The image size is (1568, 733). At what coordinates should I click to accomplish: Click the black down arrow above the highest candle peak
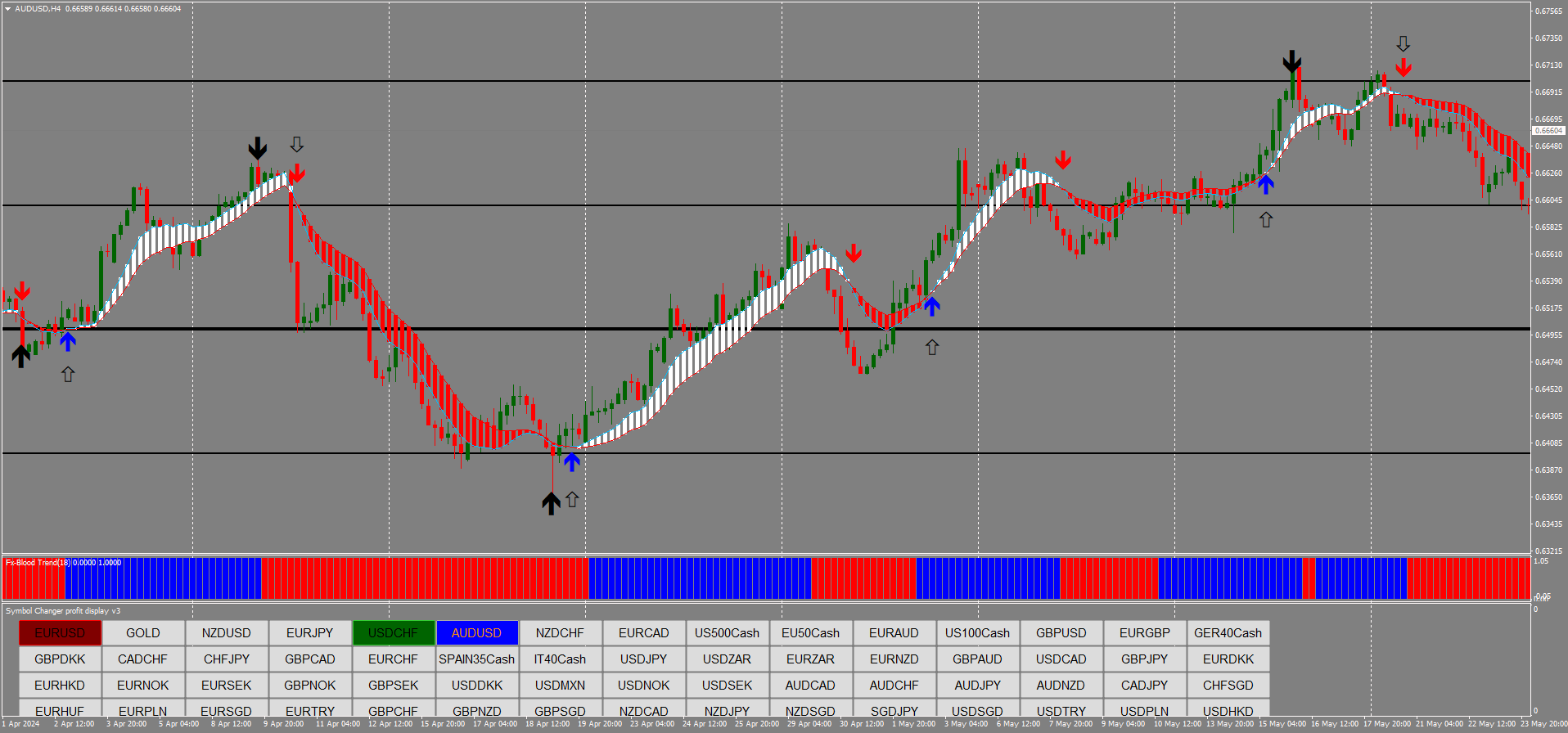pyautogui.click(x=1291, y=61)
